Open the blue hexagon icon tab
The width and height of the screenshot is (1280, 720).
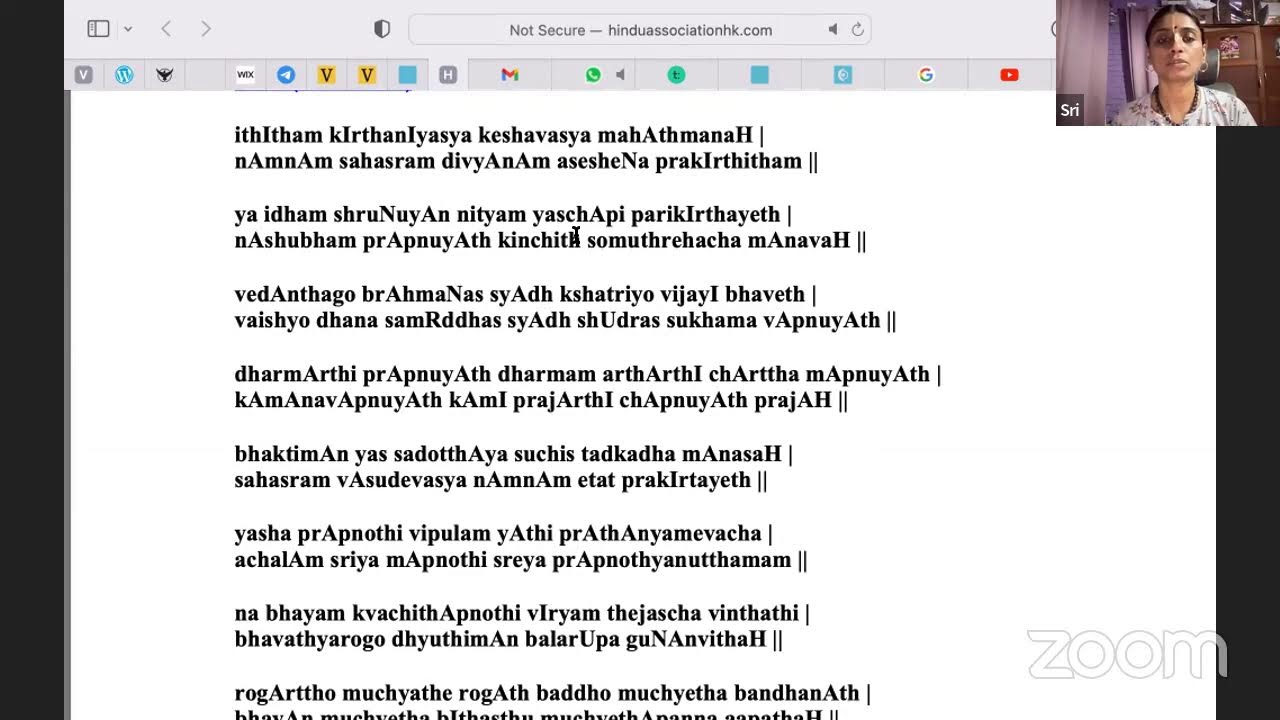pos(843,75)
